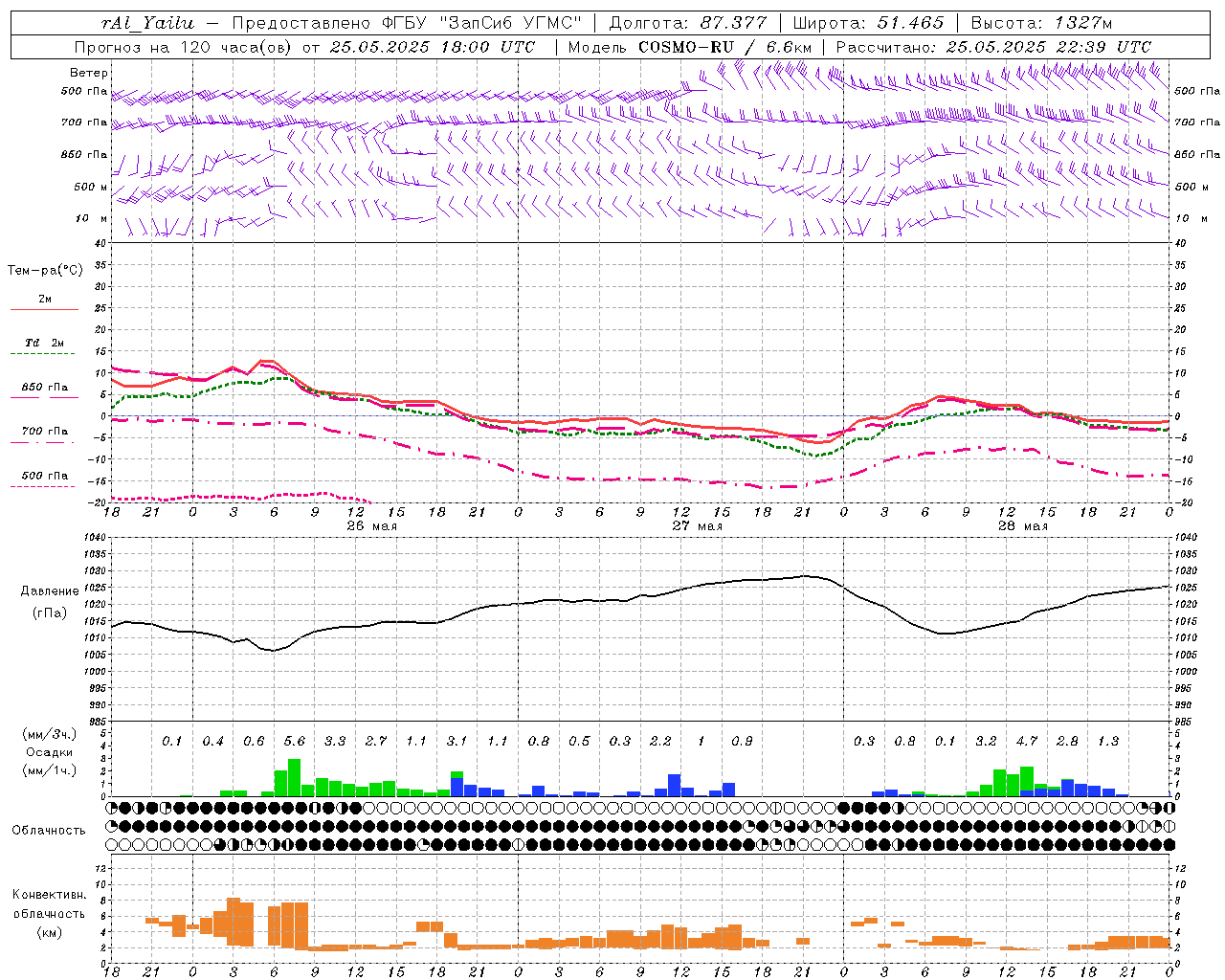This screenshot has width=1225, height=980.
Task: Click the station name rAl_Yailu
Action: pyautogui.click(x=147, y=23)
